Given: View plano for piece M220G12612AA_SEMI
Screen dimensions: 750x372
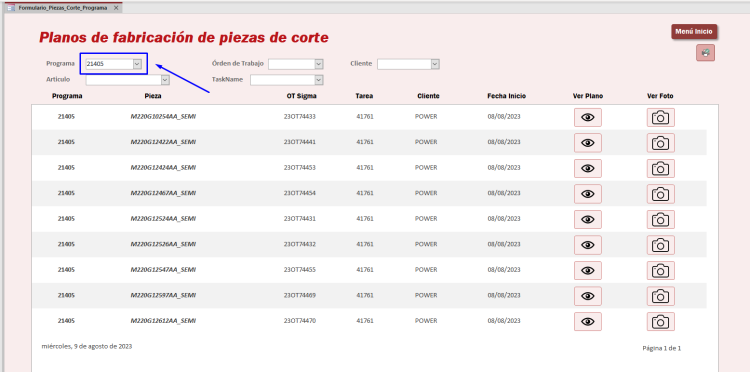Looking at the screenshot, I should (587, 322).
